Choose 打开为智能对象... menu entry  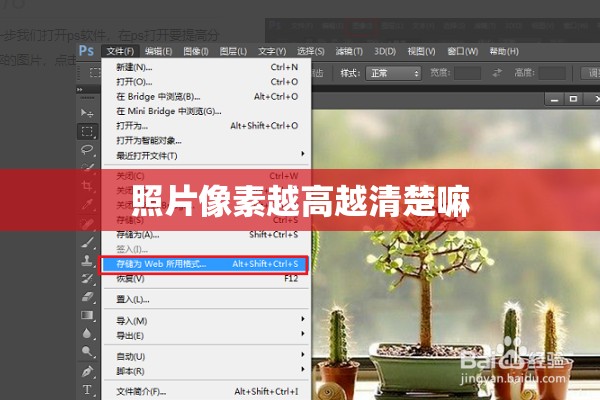click(206, 140)
